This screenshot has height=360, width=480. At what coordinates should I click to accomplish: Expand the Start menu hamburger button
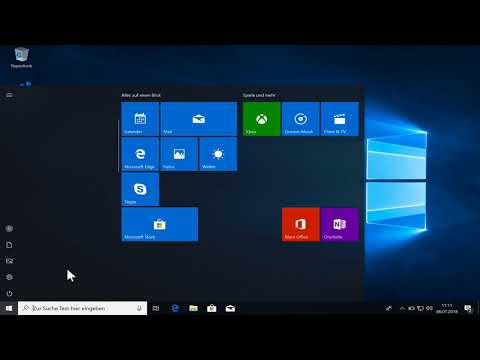pyautogui.click(x=9, y=95)
